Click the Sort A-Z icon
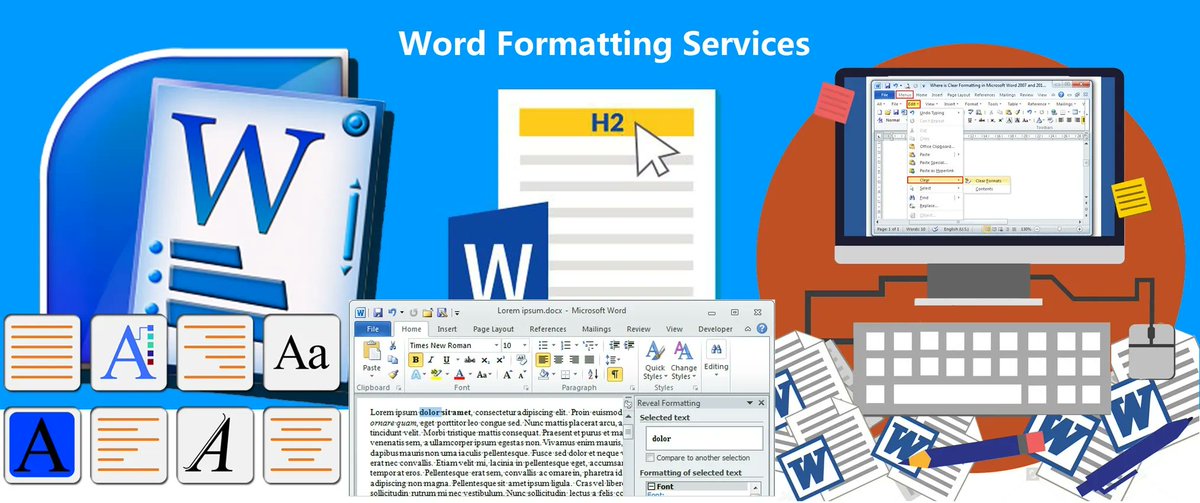 tap(593, 375)
